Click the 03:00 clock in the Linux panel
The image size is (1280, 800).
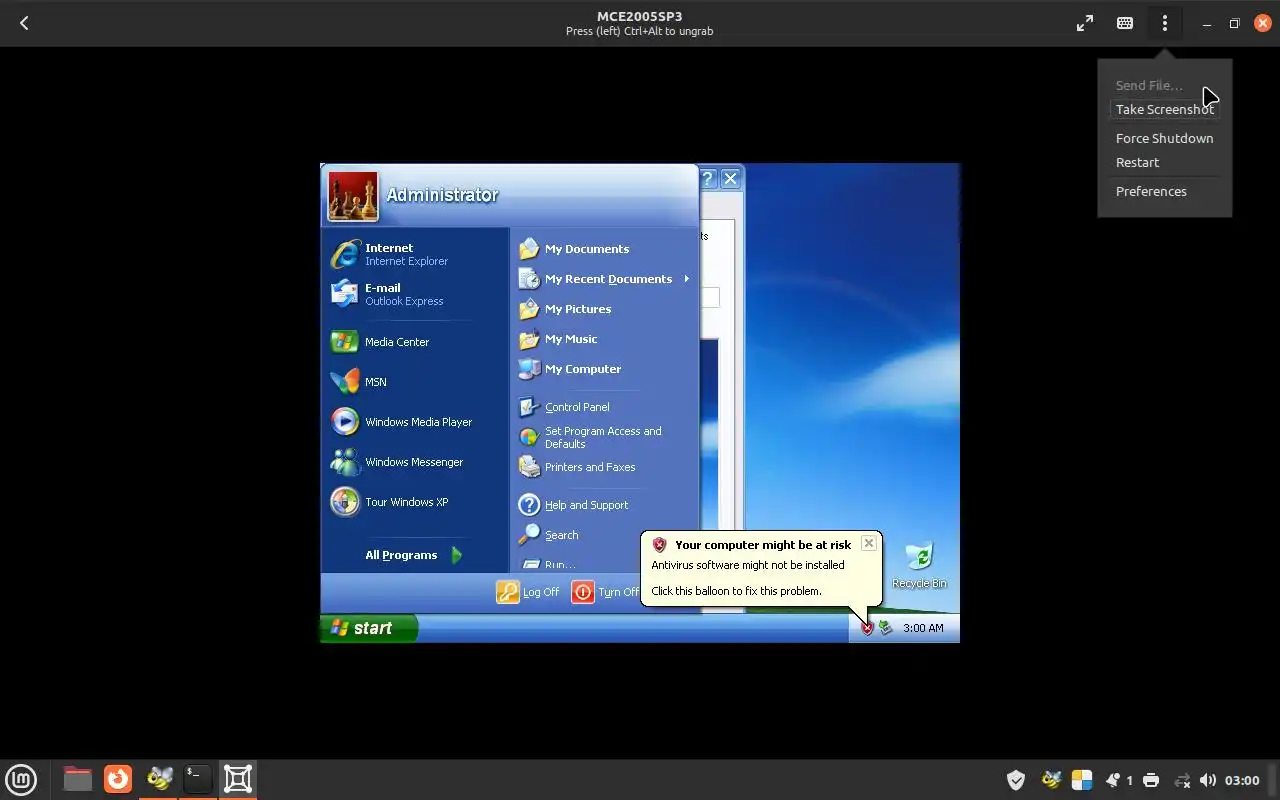tap(1242, 780)
